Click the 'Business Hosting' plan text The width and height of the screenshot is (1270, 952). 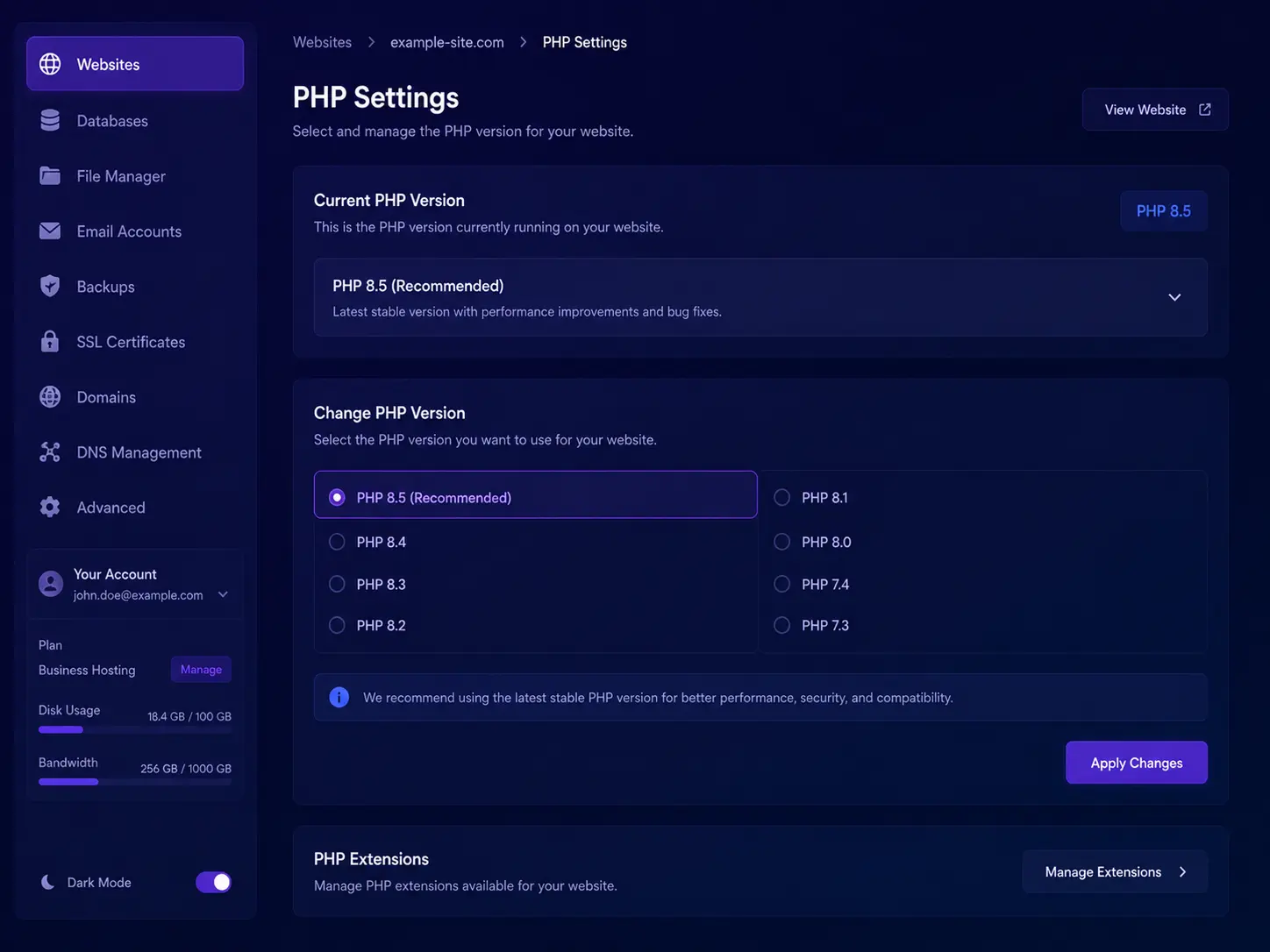point(87,670)
